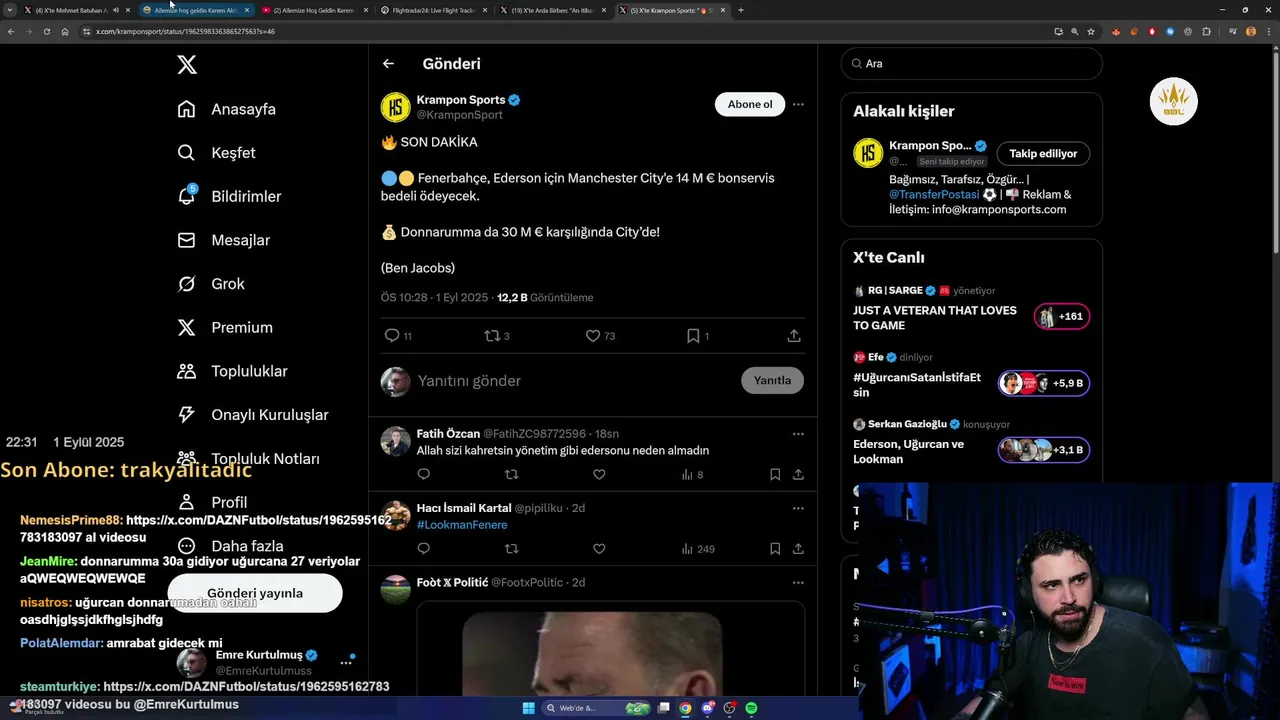This screenshot has width=1280, height=720.
Task: View analytics showing 249 on Hacı İsmail Kartal's reply
Action: (698, 549)
